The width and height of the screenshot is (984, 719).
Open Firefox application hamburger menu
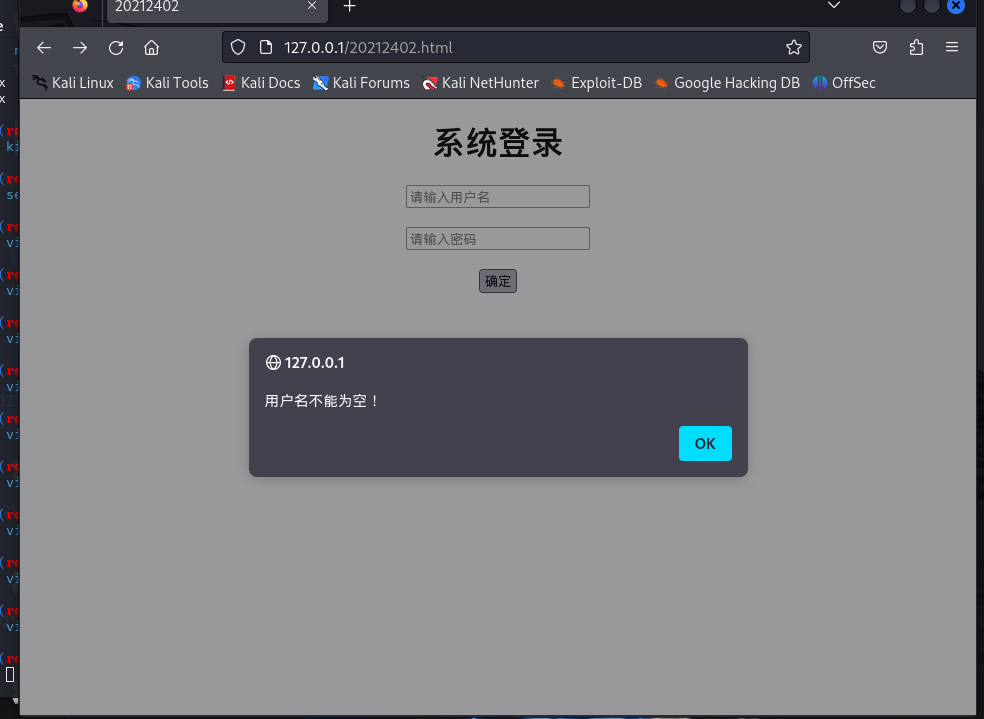click(x=952, y=48)
